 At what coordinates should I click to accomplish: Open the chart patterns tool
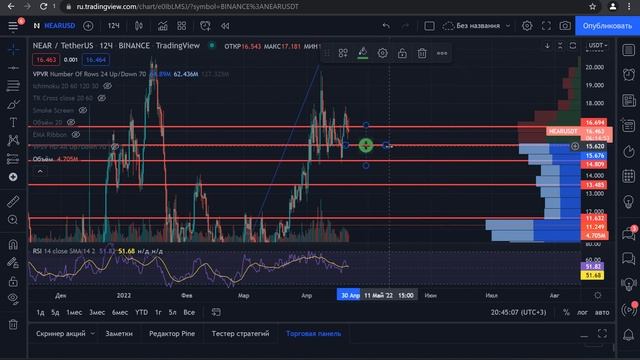(13, 140)
